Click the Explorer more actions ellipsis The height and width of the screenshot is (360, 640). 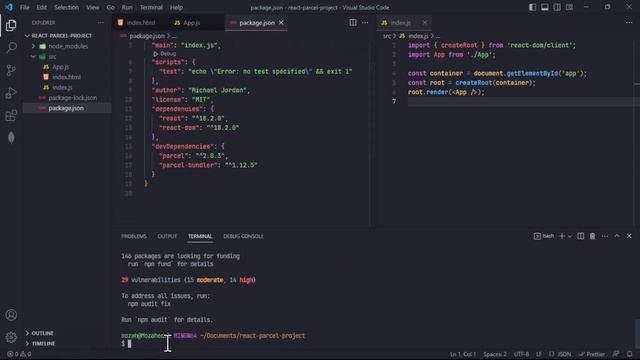coord(100,23)
